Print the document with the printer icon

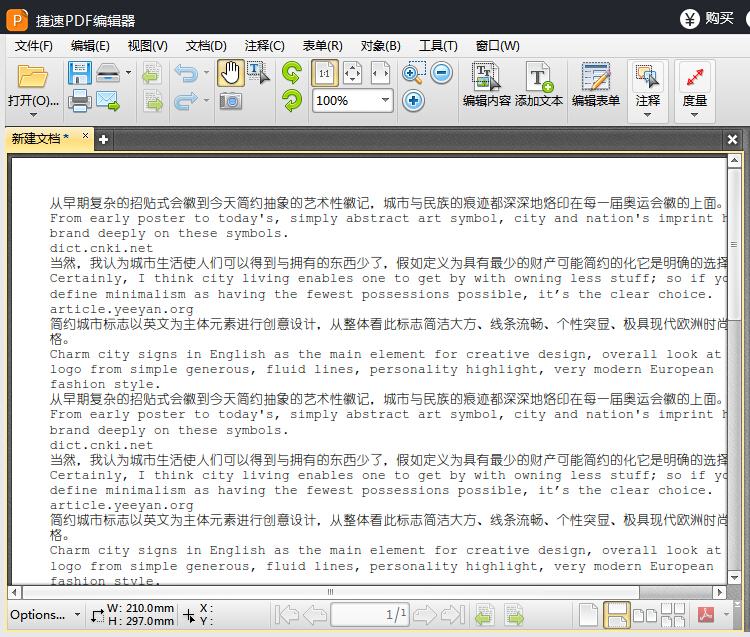(x=79, y=101)
